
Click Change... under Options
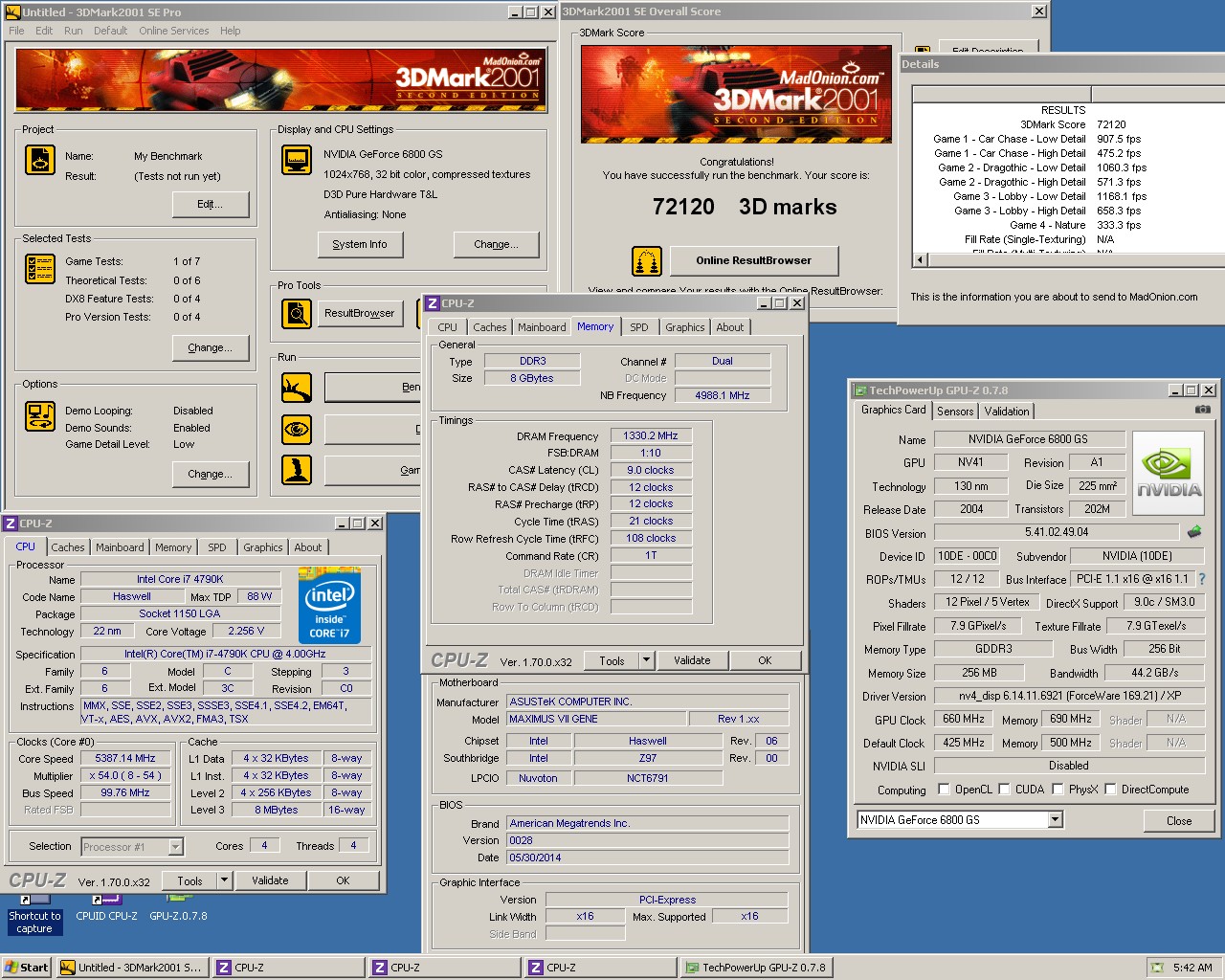[211, 474]
